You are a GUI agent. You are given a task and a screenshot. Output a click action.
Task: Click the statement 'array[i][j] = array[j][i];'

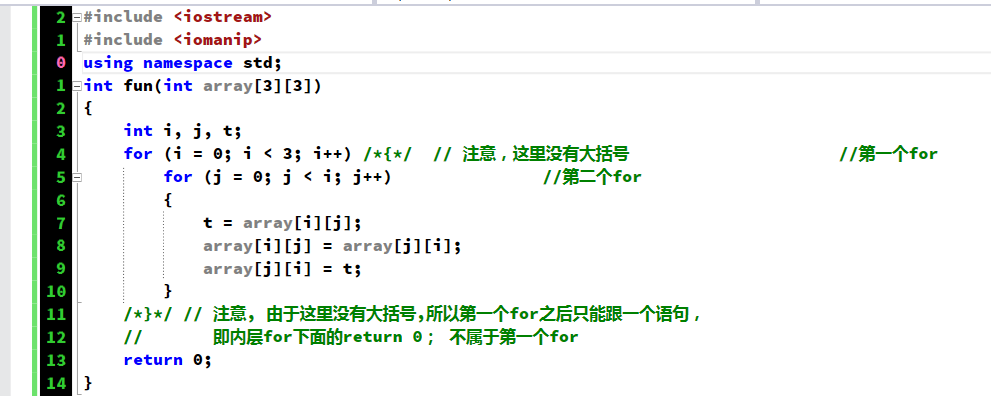[332, 246]
